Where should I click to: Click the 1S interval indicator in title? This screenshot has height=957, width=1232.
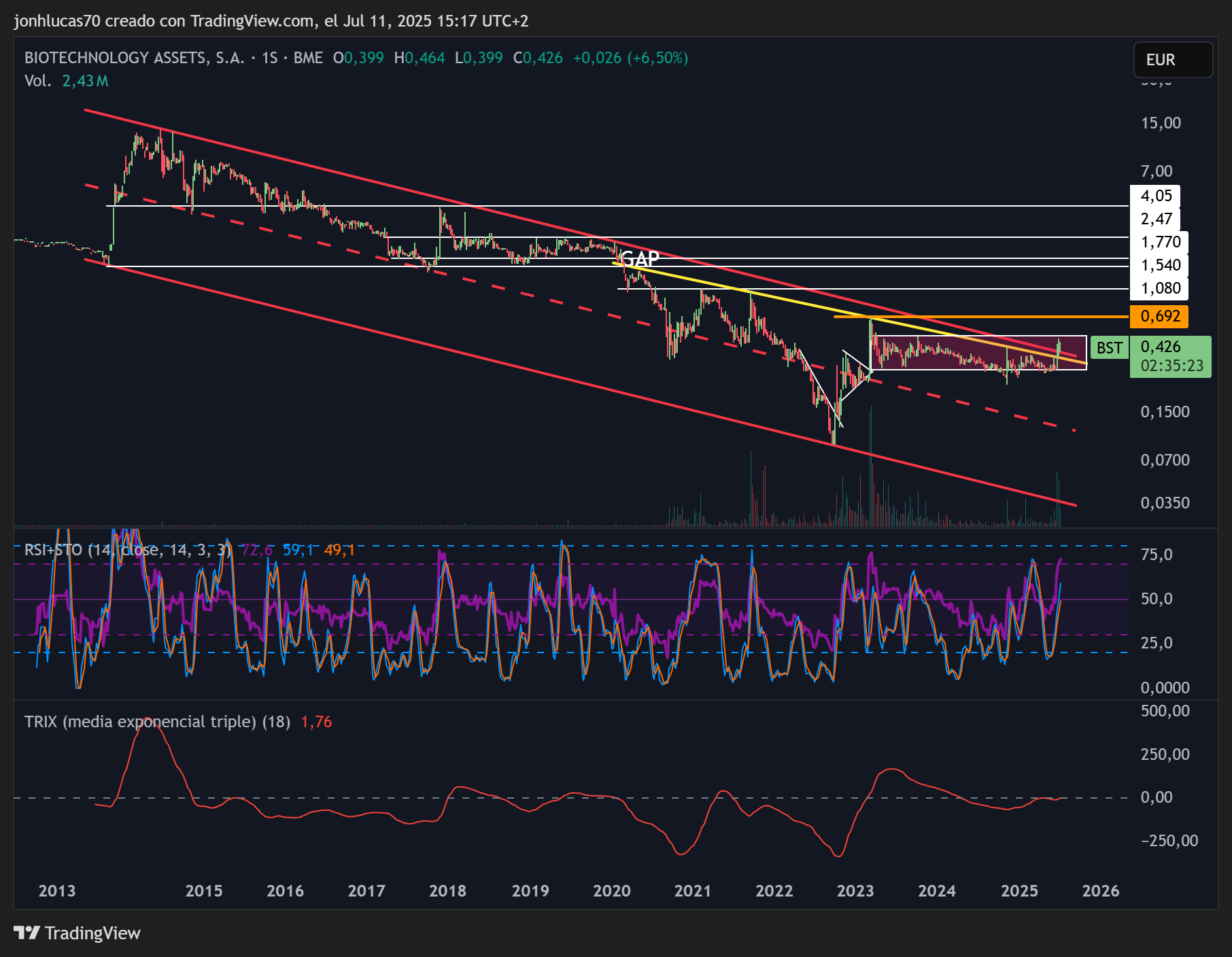[269, 58]
